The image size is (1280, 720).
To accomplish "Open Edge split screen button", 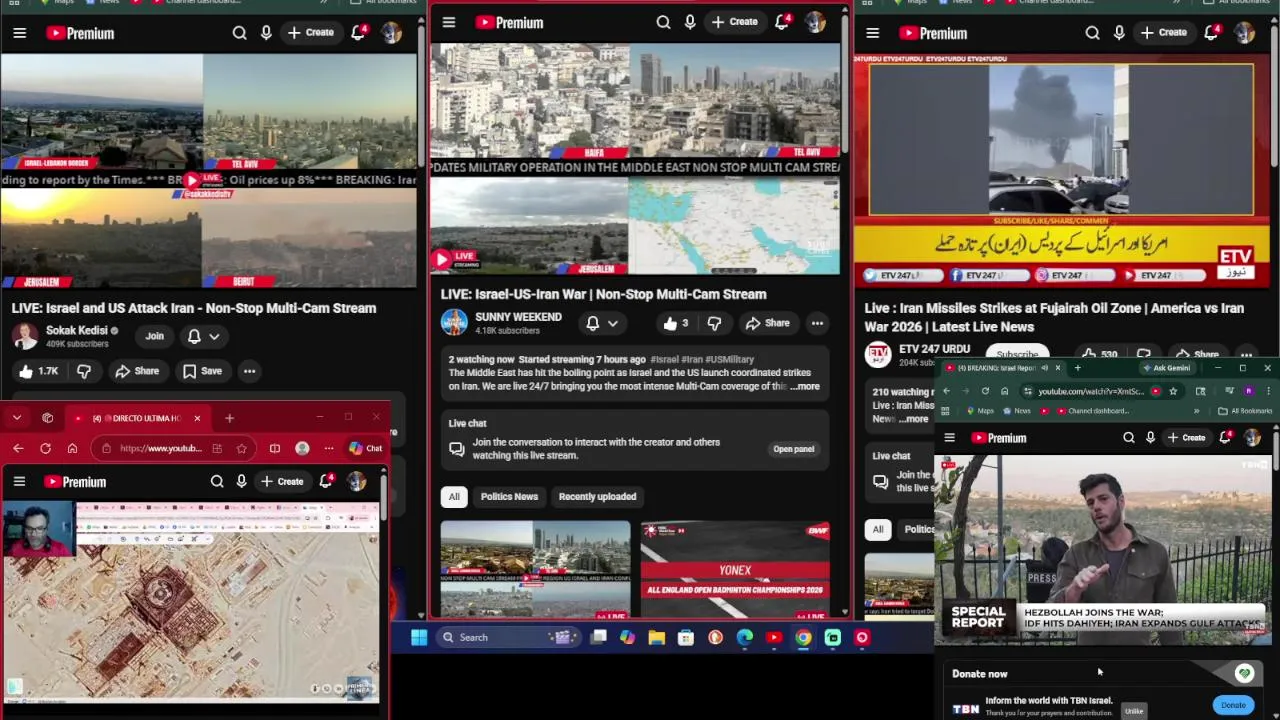I will (x=274, y=449).
